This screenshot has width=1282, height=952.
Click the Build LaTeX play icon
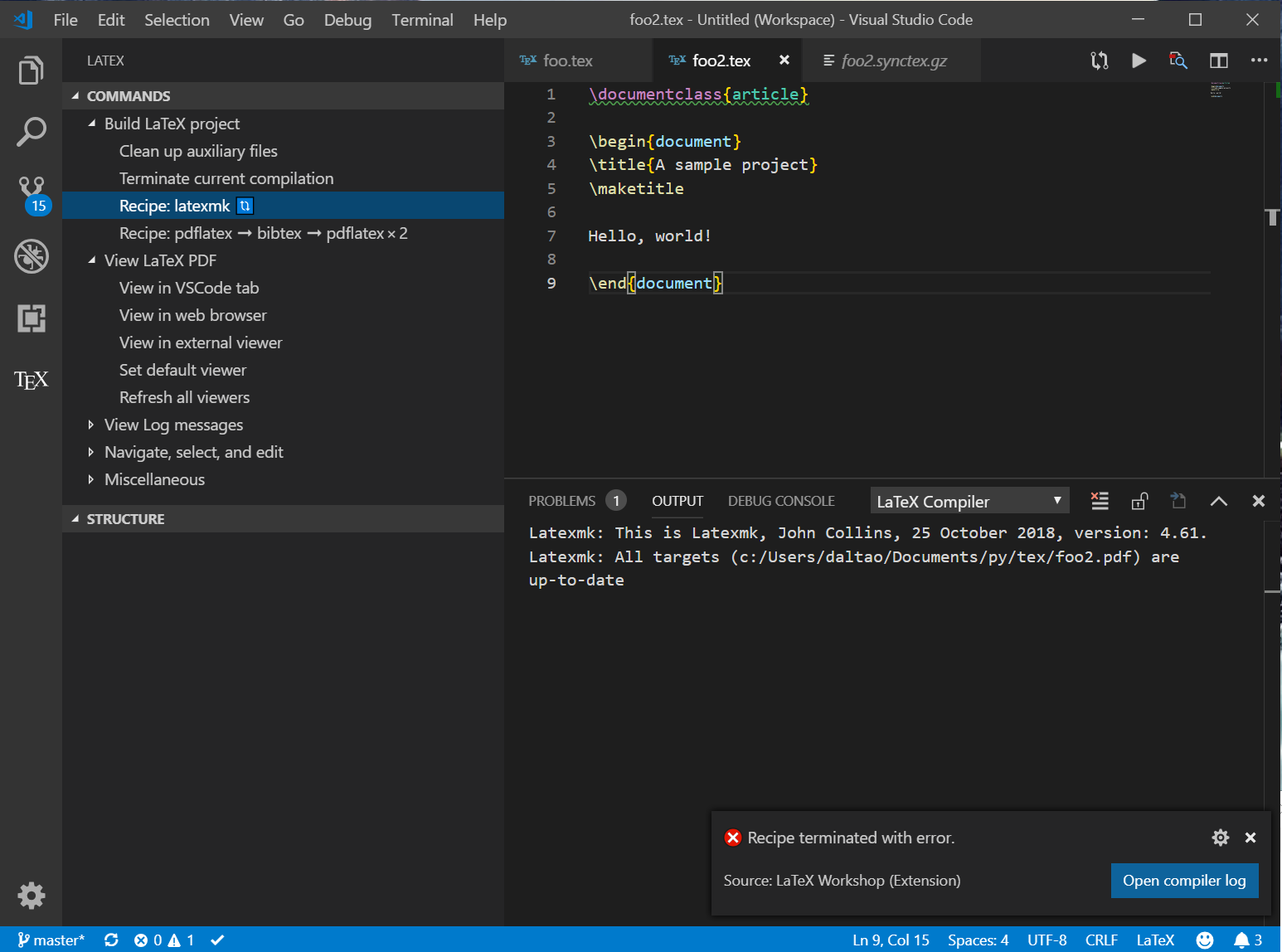(x=1139, y=61)
